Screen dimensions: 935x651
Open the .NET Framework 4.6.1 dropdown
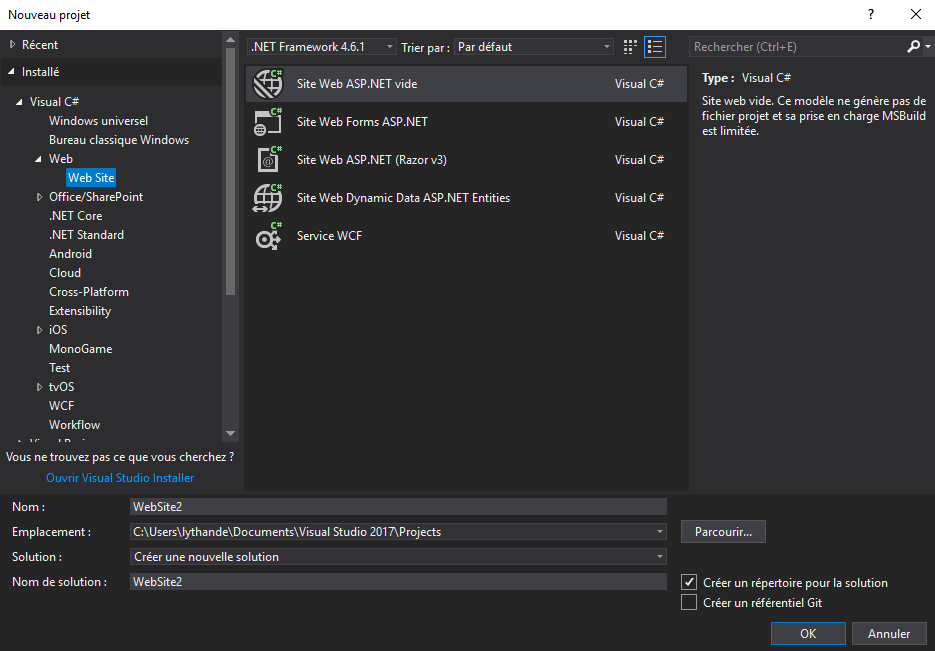pyautogui.click(x=389, y=46)
